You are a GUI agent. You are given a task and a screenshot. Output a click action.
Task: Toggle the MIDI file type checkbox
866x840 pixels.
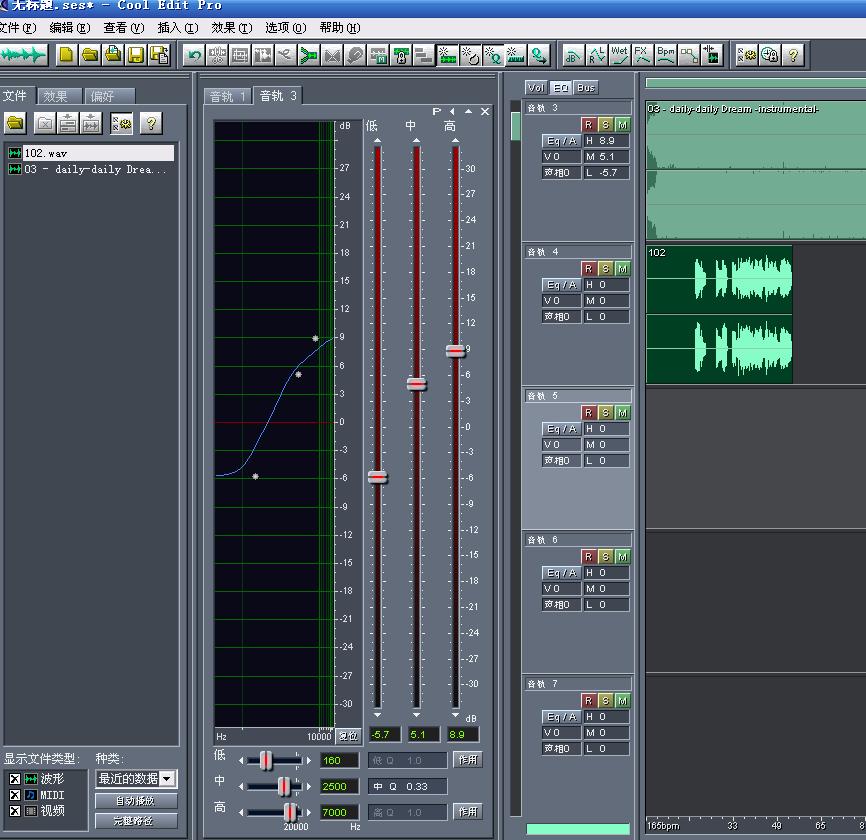[15, 795]
